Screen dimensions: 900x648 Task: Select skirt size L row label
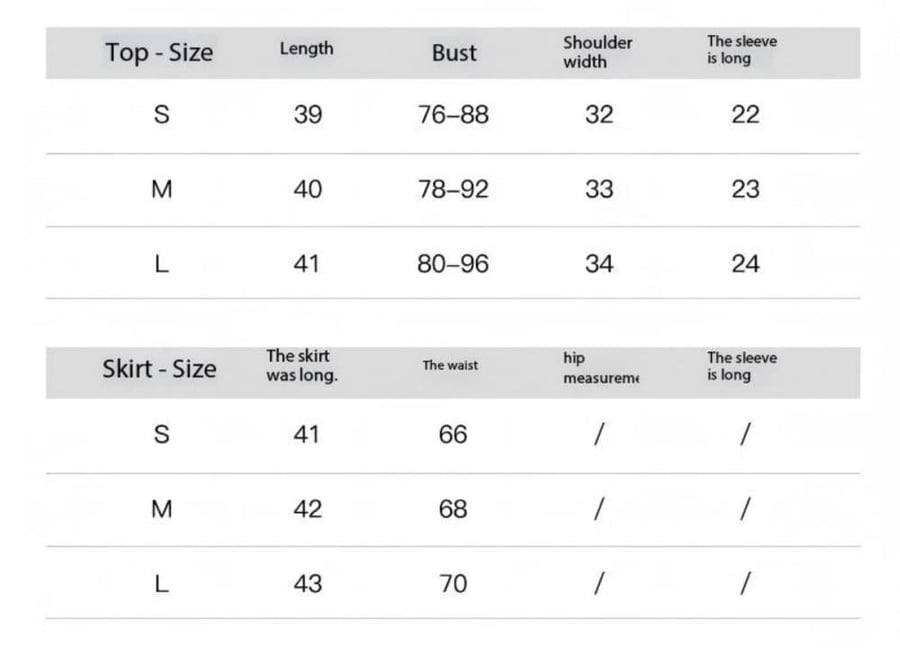tap(162, 584)
